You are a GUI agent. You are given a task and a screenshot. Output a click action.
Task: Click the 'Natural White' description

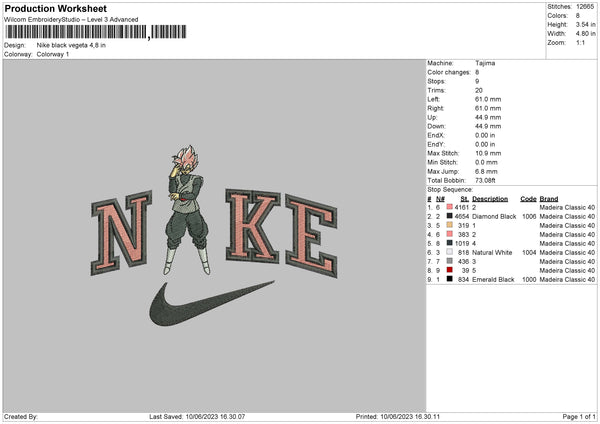tap(492, 253)
